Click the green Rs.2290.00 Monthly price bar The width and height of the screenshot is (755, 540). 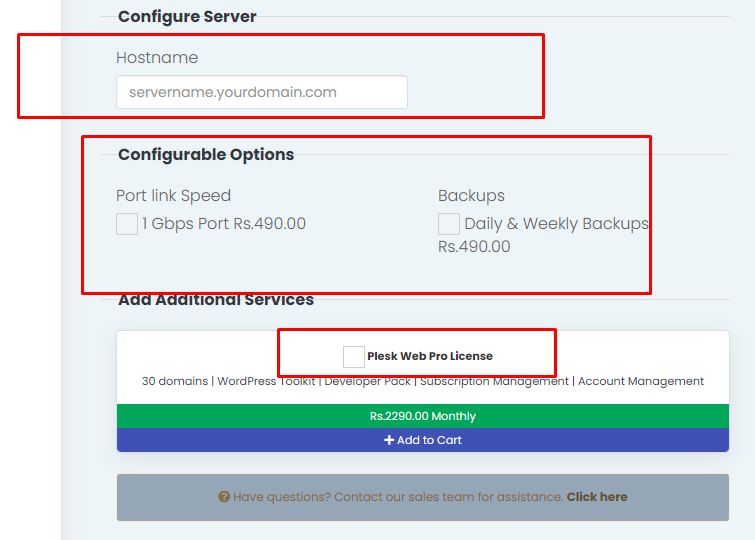(422, 416)
